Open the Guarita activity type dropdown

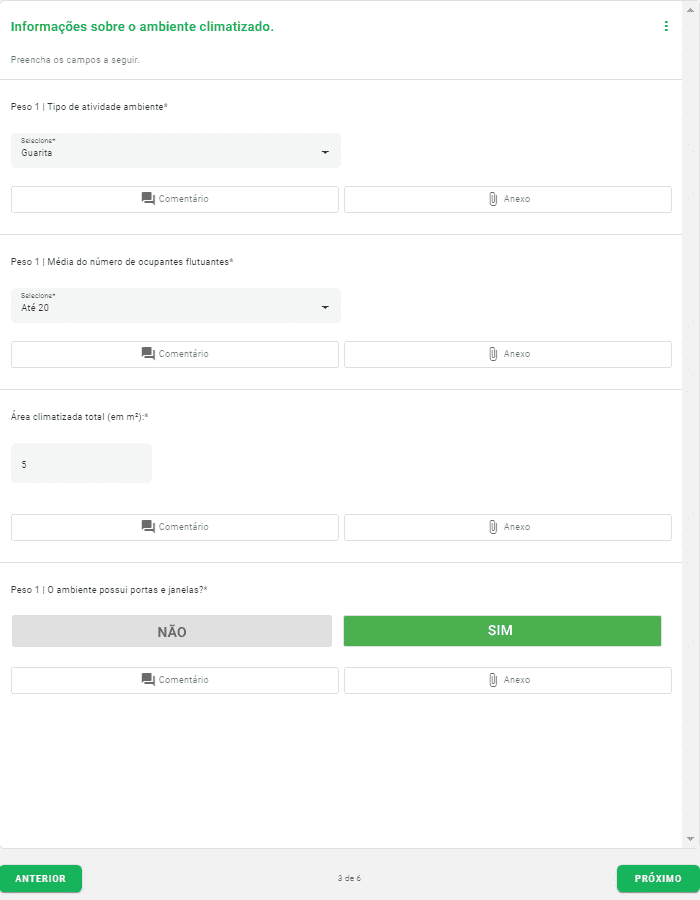(x=175, y=151)
